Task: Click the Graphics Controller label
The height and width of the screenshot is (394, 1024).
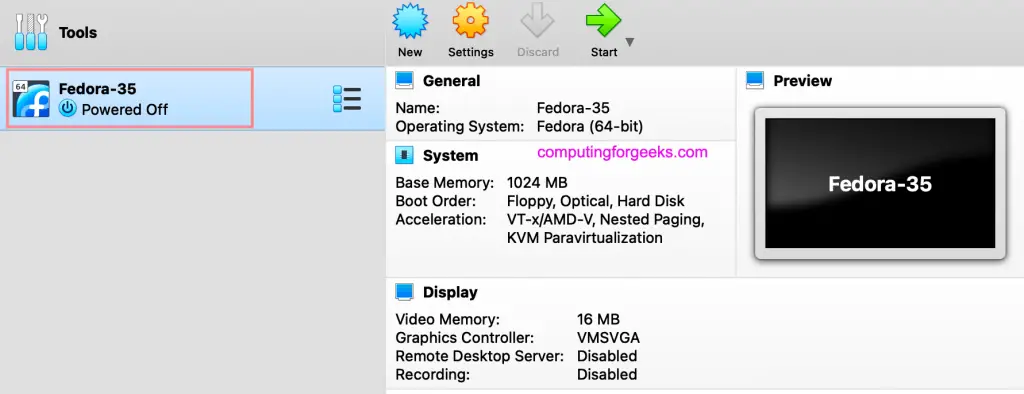Action: click(x=464, y=338)
